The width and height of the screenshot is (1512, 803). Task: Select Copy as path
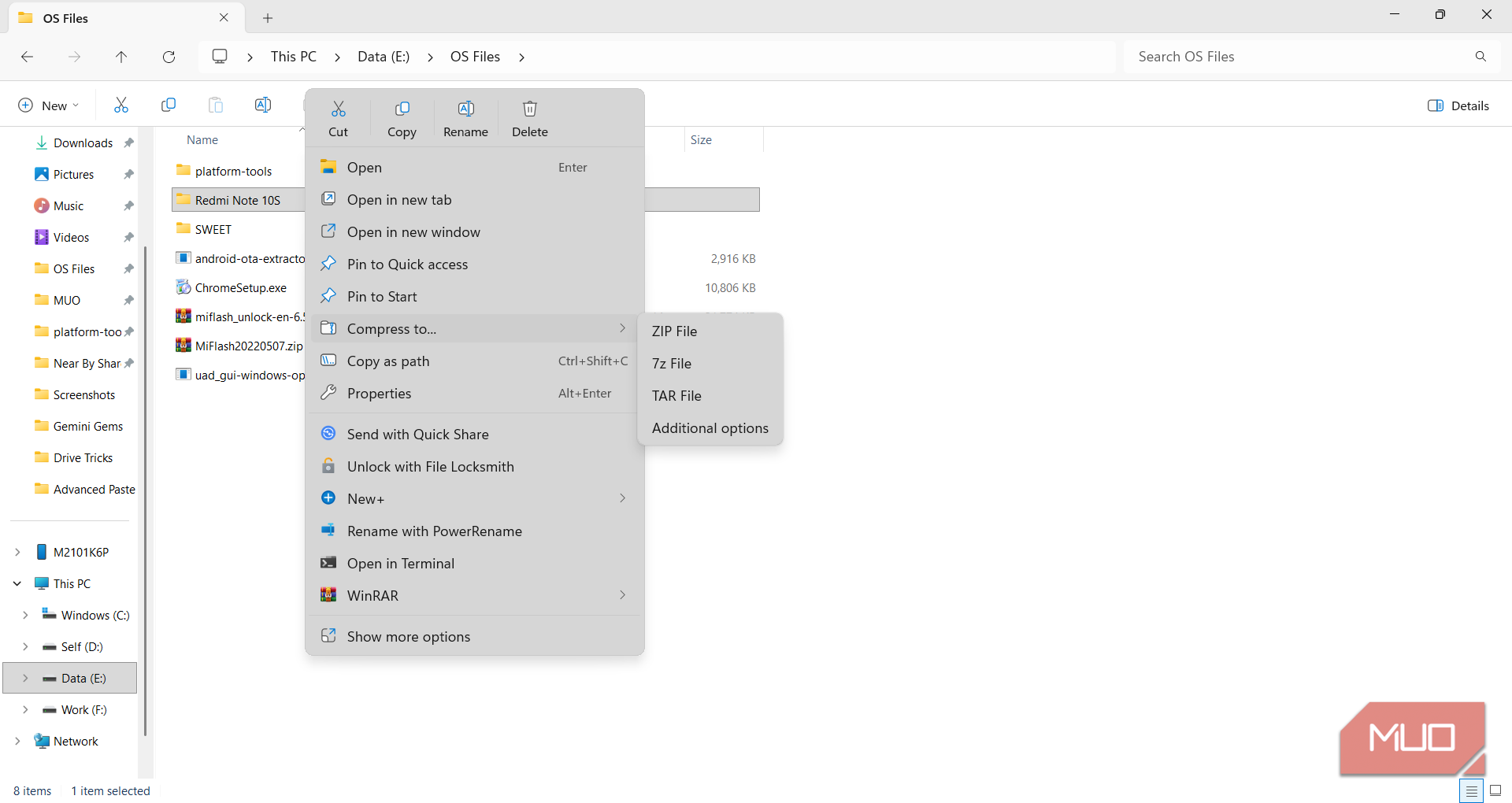point(474,361)
